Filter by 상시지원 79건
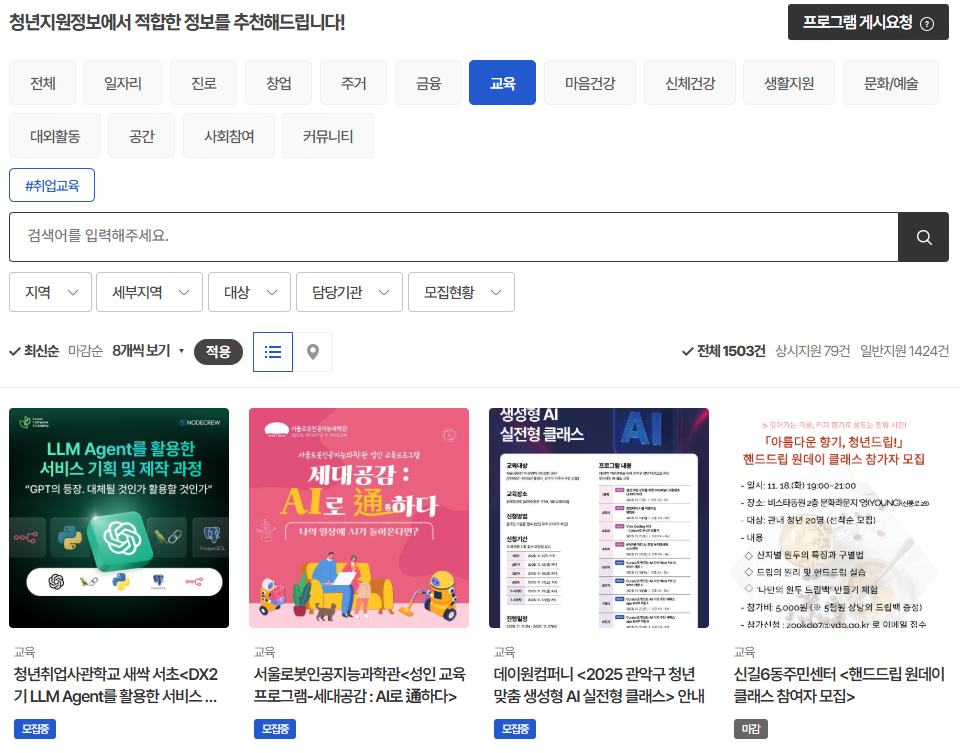 812,351
